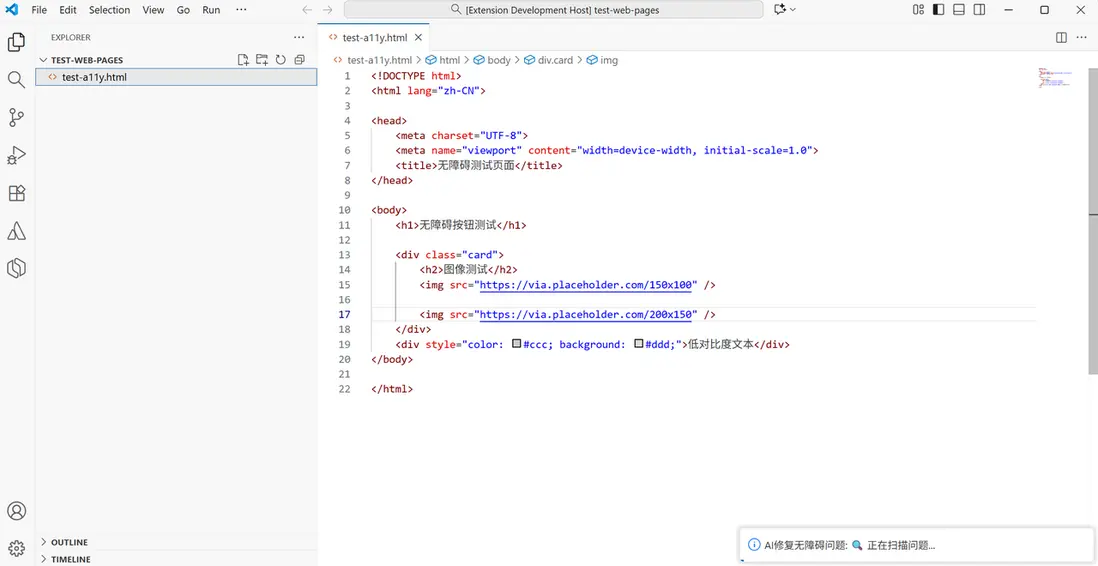Screen dimensions: 1098x566
Task: Refresh the Explorer file list
Action: click(x=281, y=60)
